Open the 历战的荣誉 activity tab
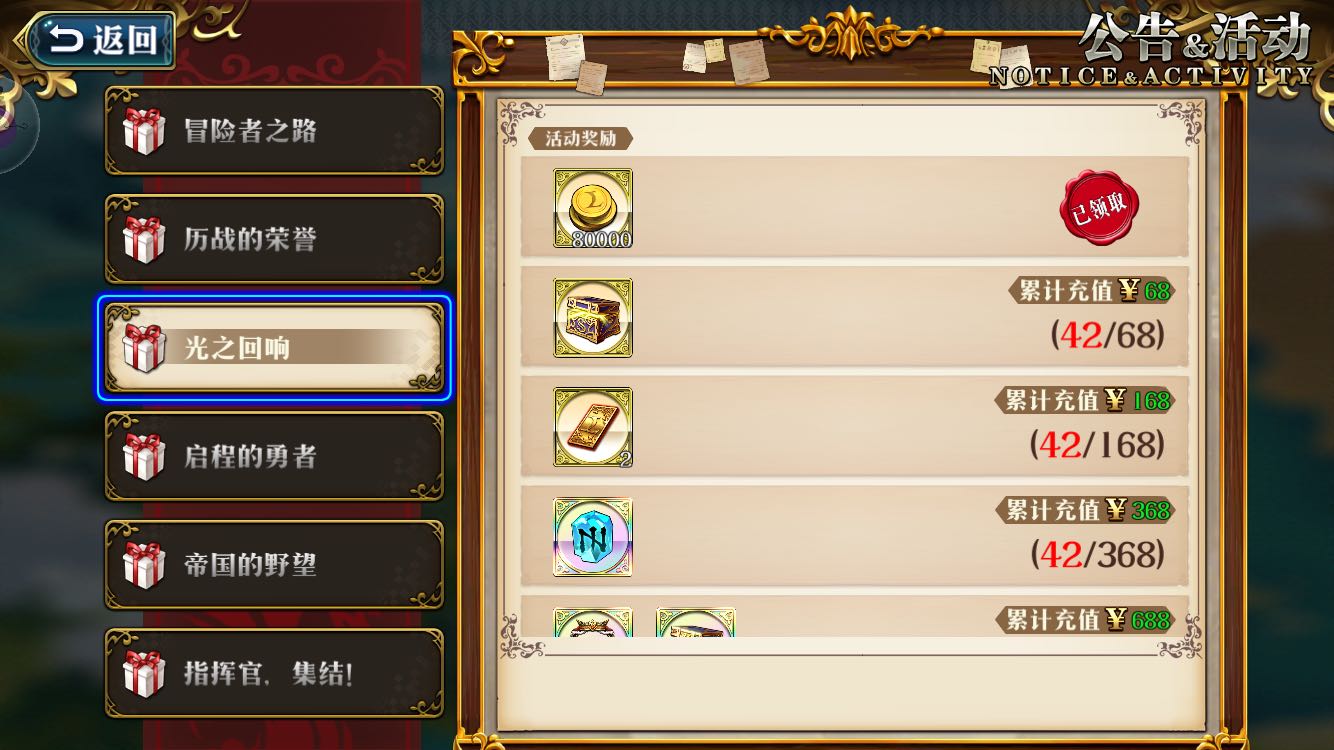Image resolution: width=1334 pixels, height=750 pixels. [274, 239]
